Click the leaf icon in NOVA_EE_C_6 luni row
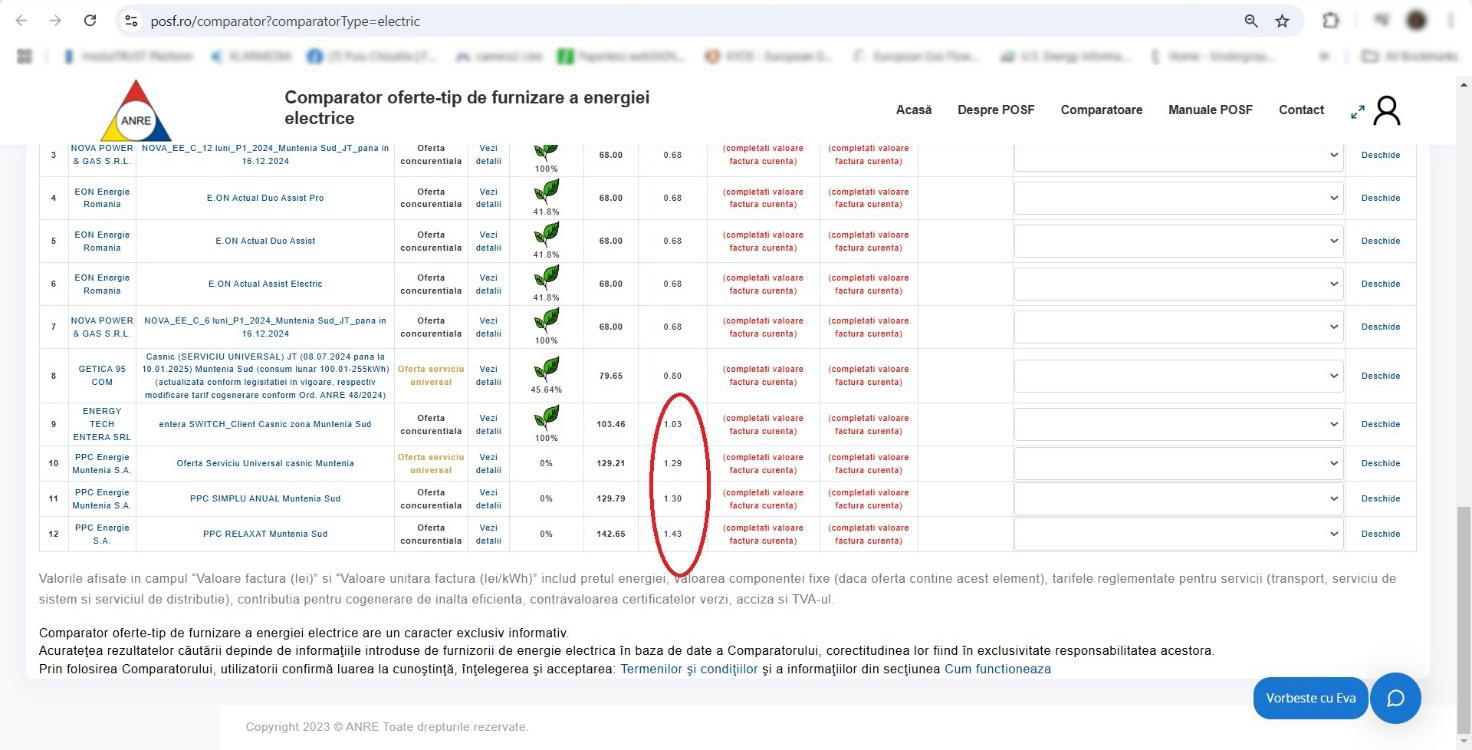Image resolution: width=1472 pixels, height=750 pixels. tap(546, 321)
